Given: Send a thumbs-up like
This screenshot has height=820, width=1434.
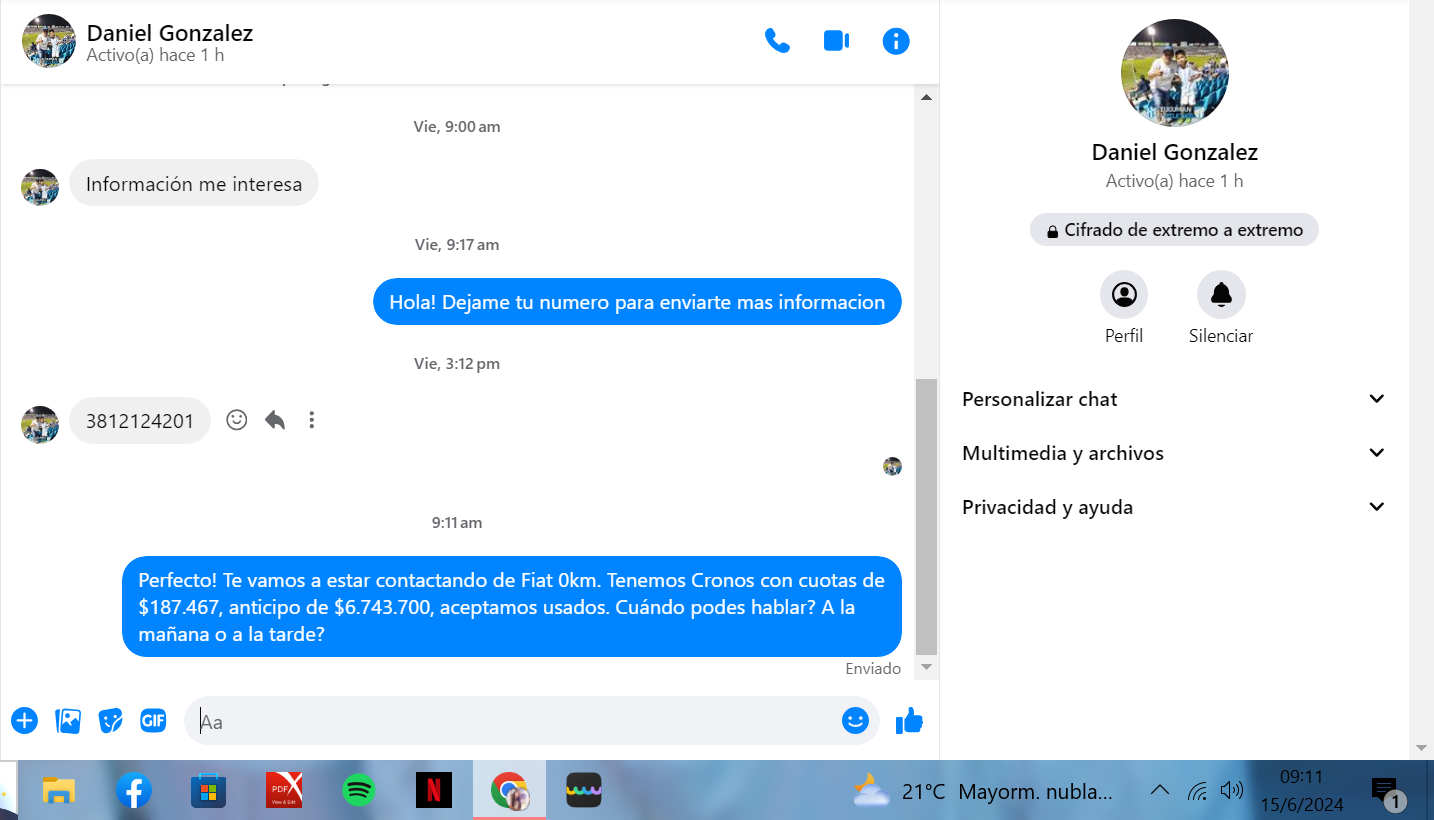Looking at the screenshot, I should pos(909,720).
